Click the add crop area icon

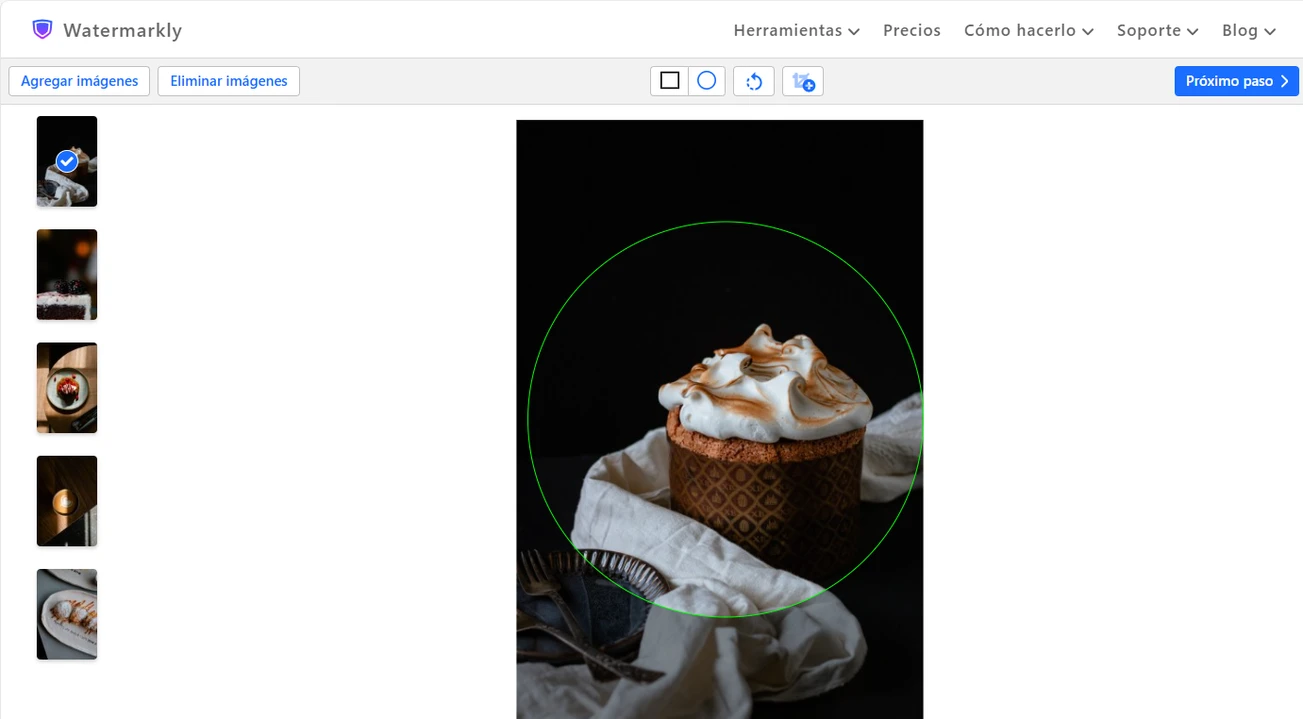click(803, 81)
